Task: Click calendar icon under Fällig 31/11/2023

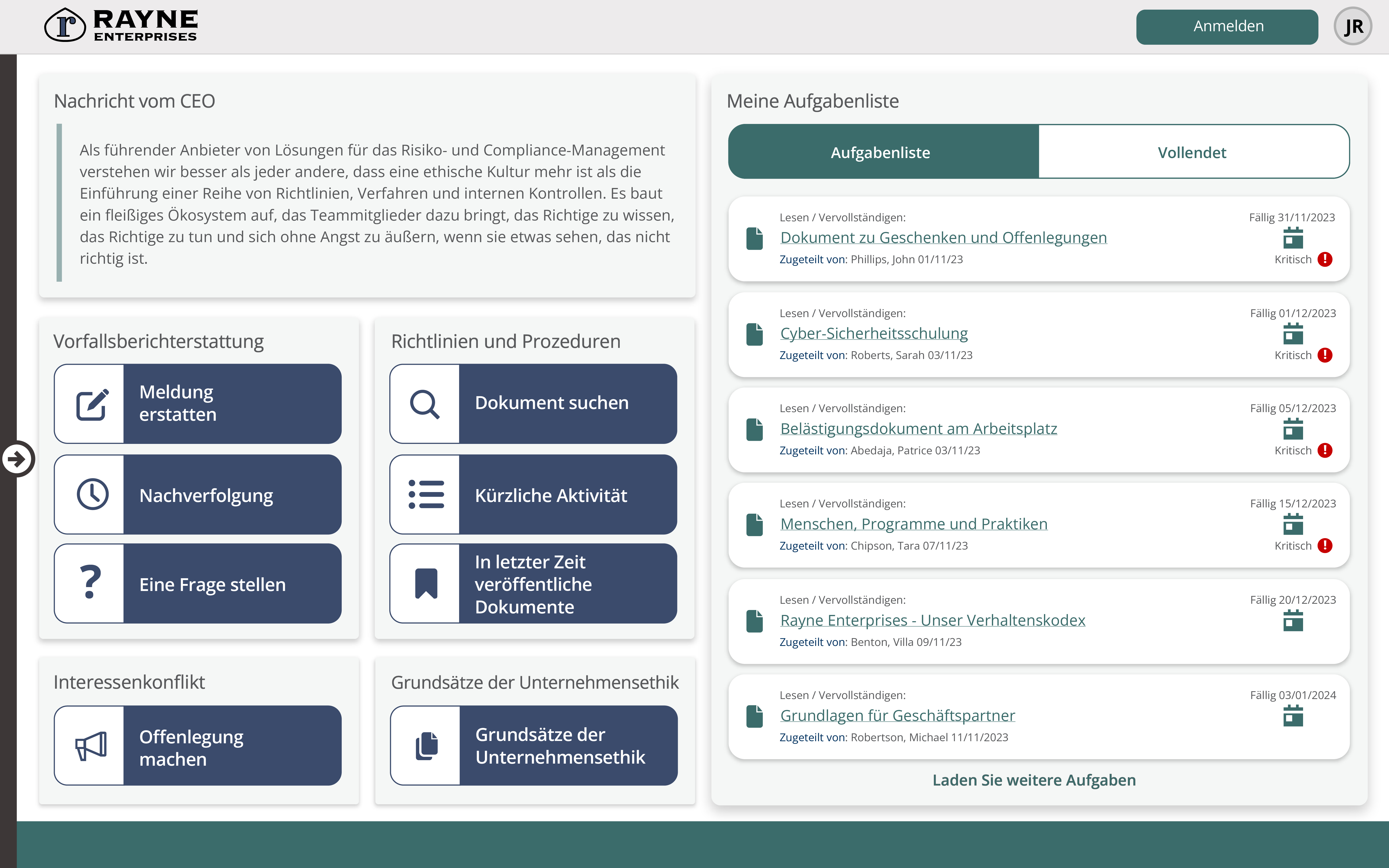Action: click(x=1293, y=238)
